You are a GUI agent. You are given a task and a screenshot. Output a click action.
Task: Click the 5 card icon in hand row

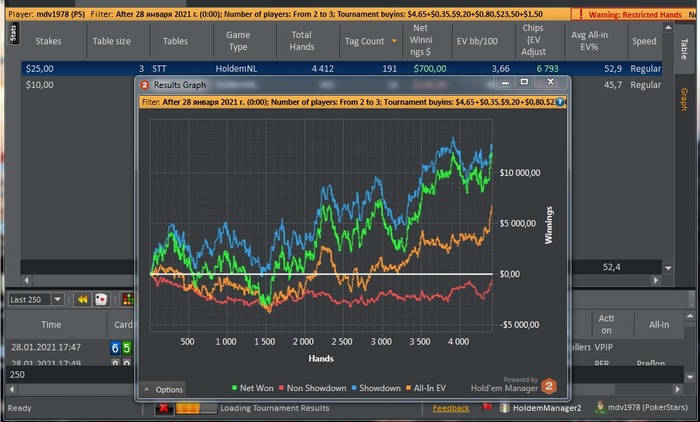[x=127, y=348]
